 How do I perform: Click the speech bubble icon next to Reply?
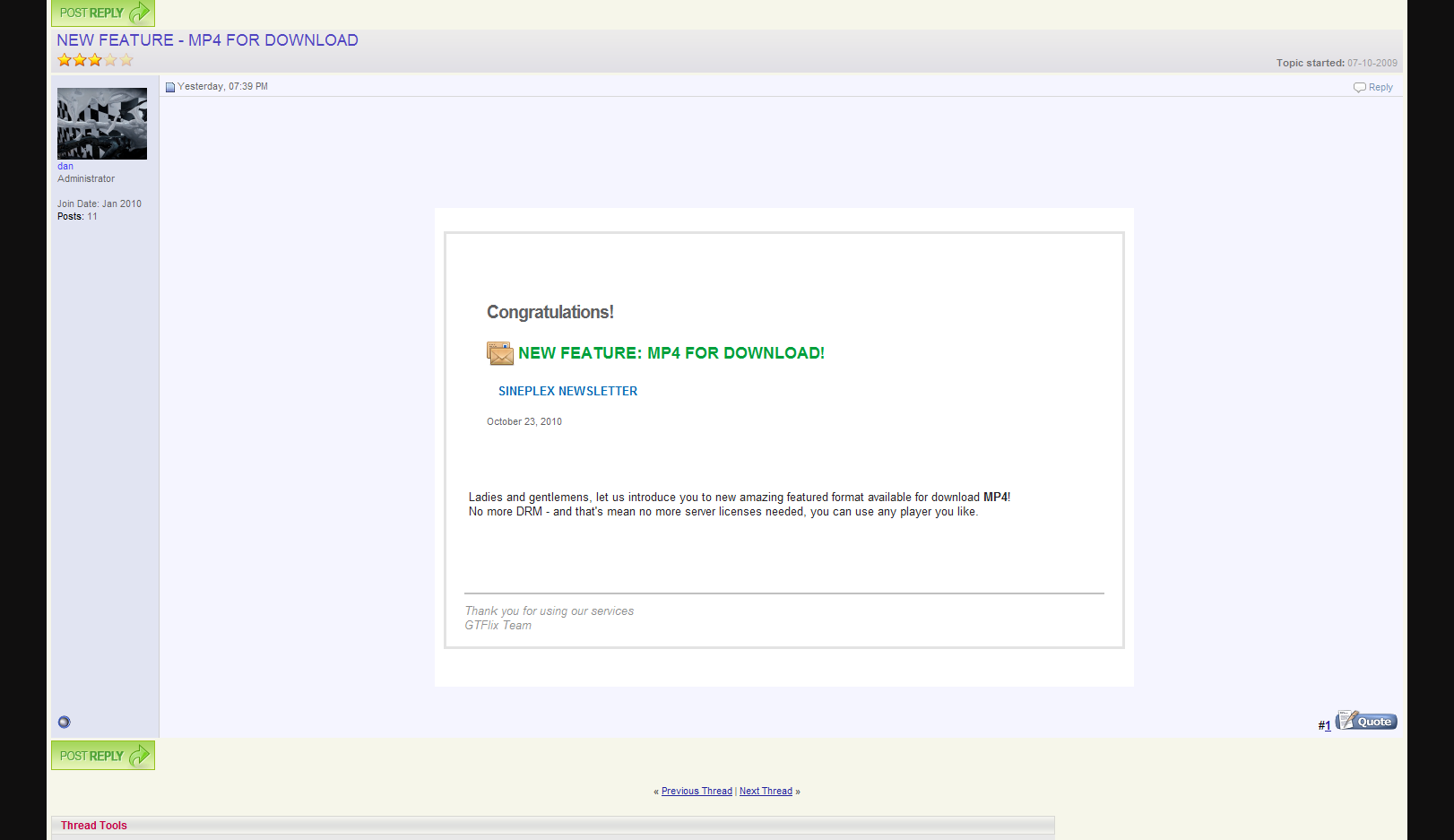point(1359,87)
